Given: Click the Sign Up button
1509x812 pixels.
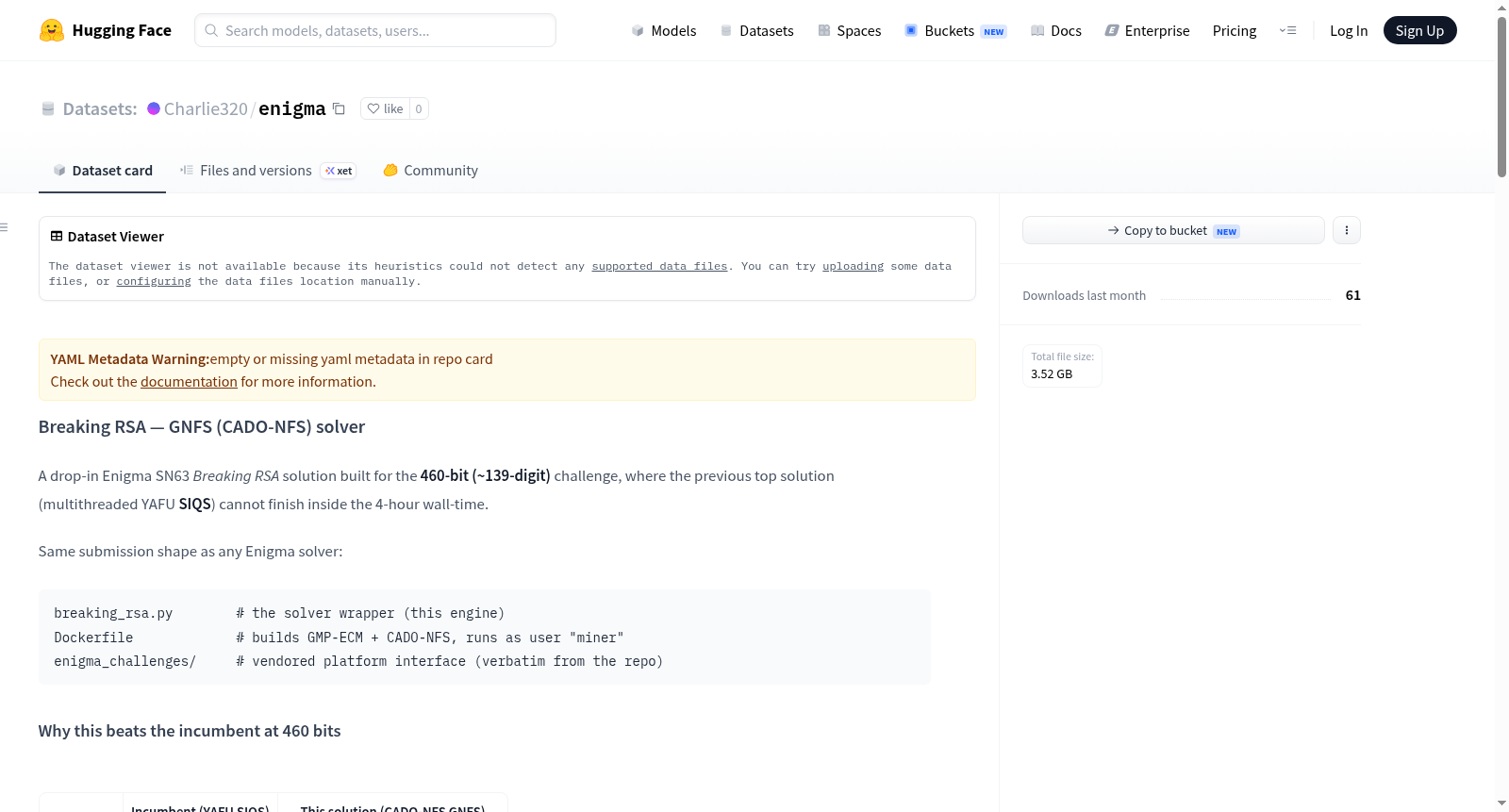Looking at the screenshot, I should pos(1419,30).
